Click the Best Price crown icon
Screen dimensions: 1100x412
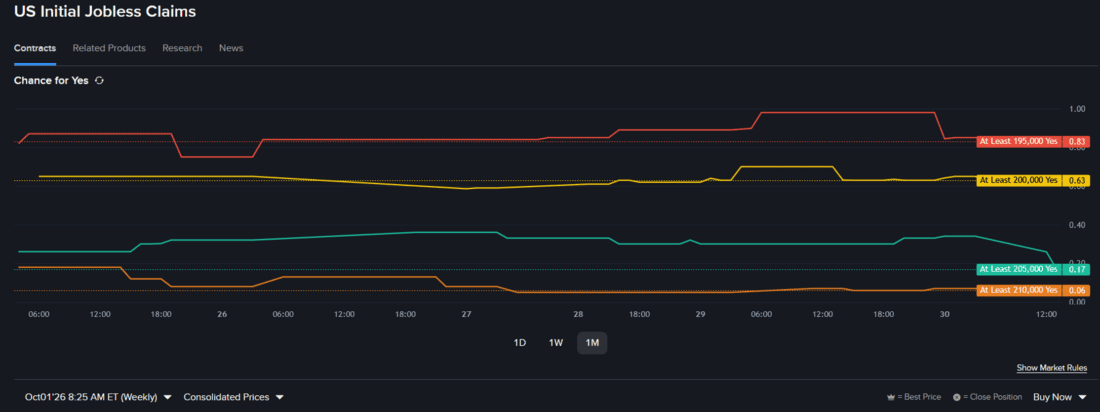890,397
